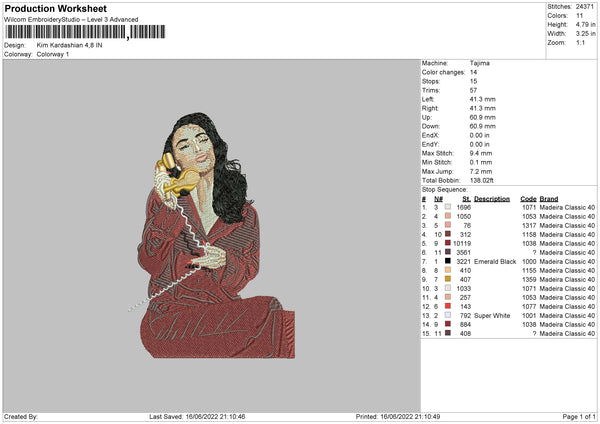Click the 'Created By:' footer label

tap(21, 416)
